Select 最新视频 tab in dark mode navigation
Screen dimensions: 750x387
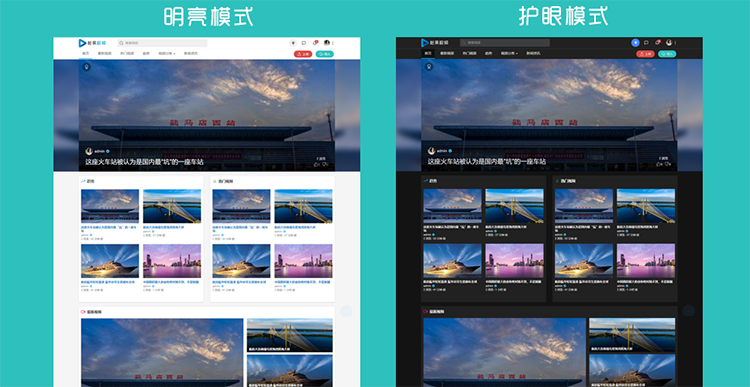tap(447, 54)
